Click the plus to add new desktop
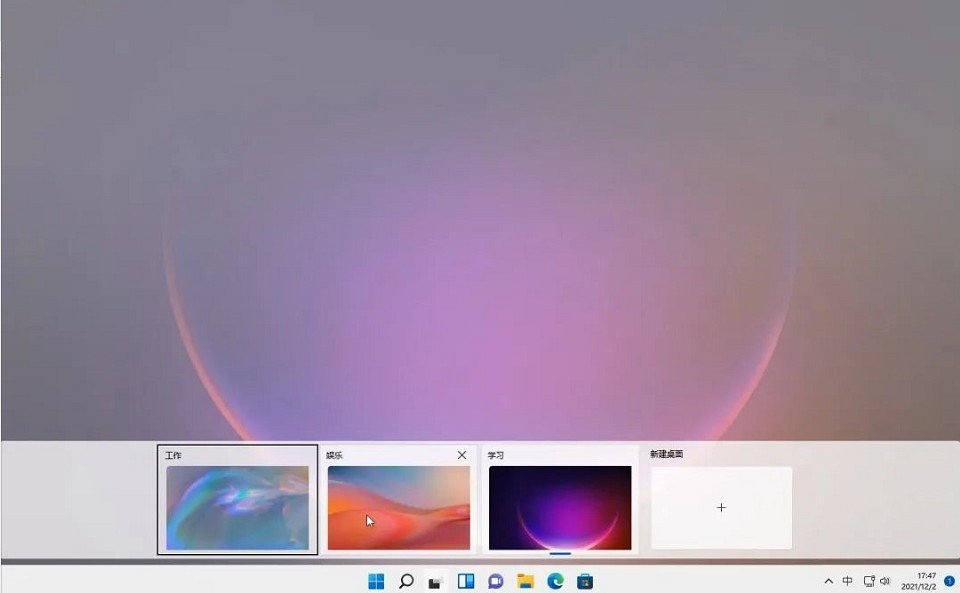 (x=721, y=507)
